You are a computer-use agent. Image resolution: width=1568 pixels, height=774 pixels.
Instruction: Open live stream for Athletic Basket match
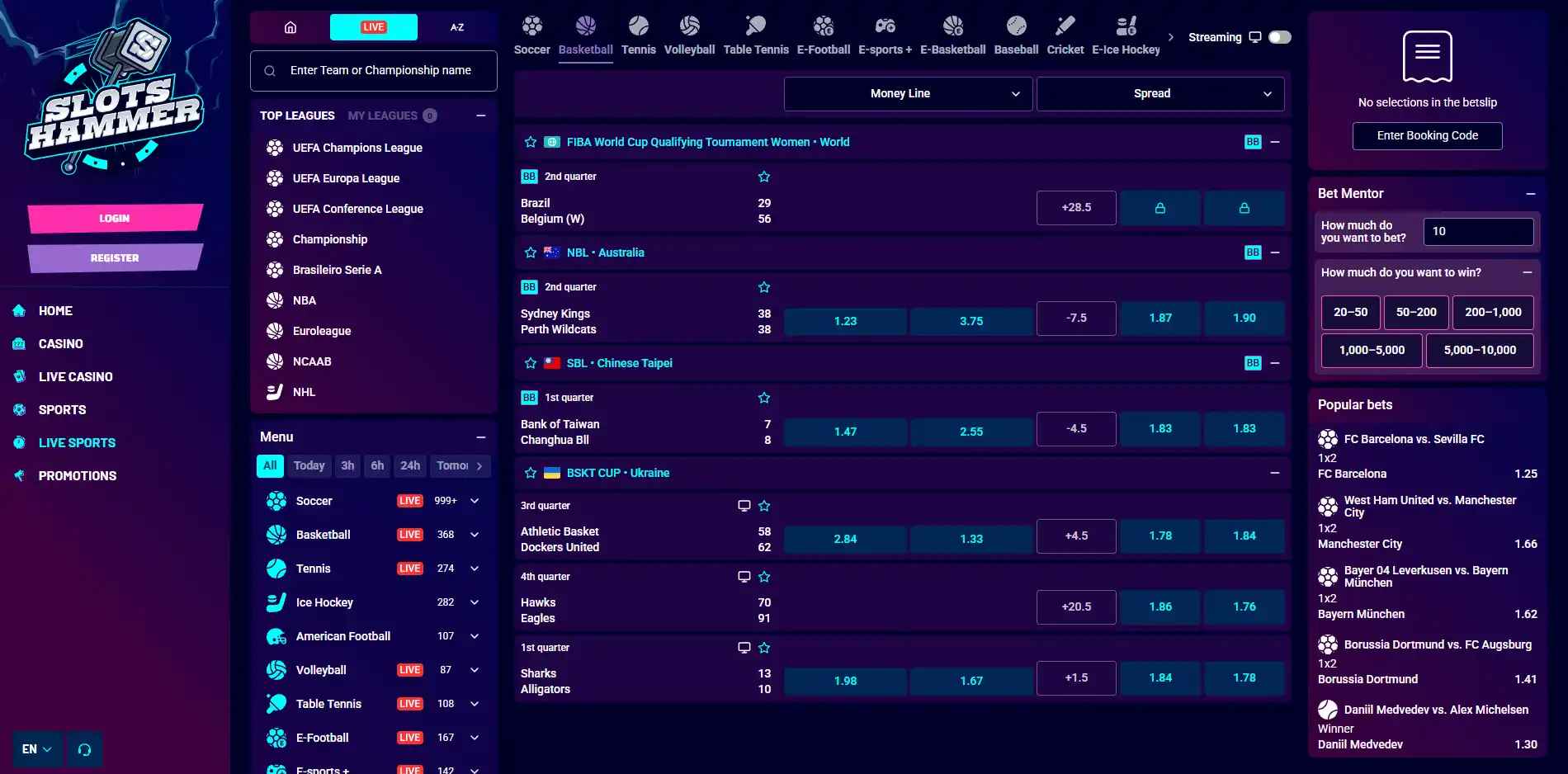point(744,506)
